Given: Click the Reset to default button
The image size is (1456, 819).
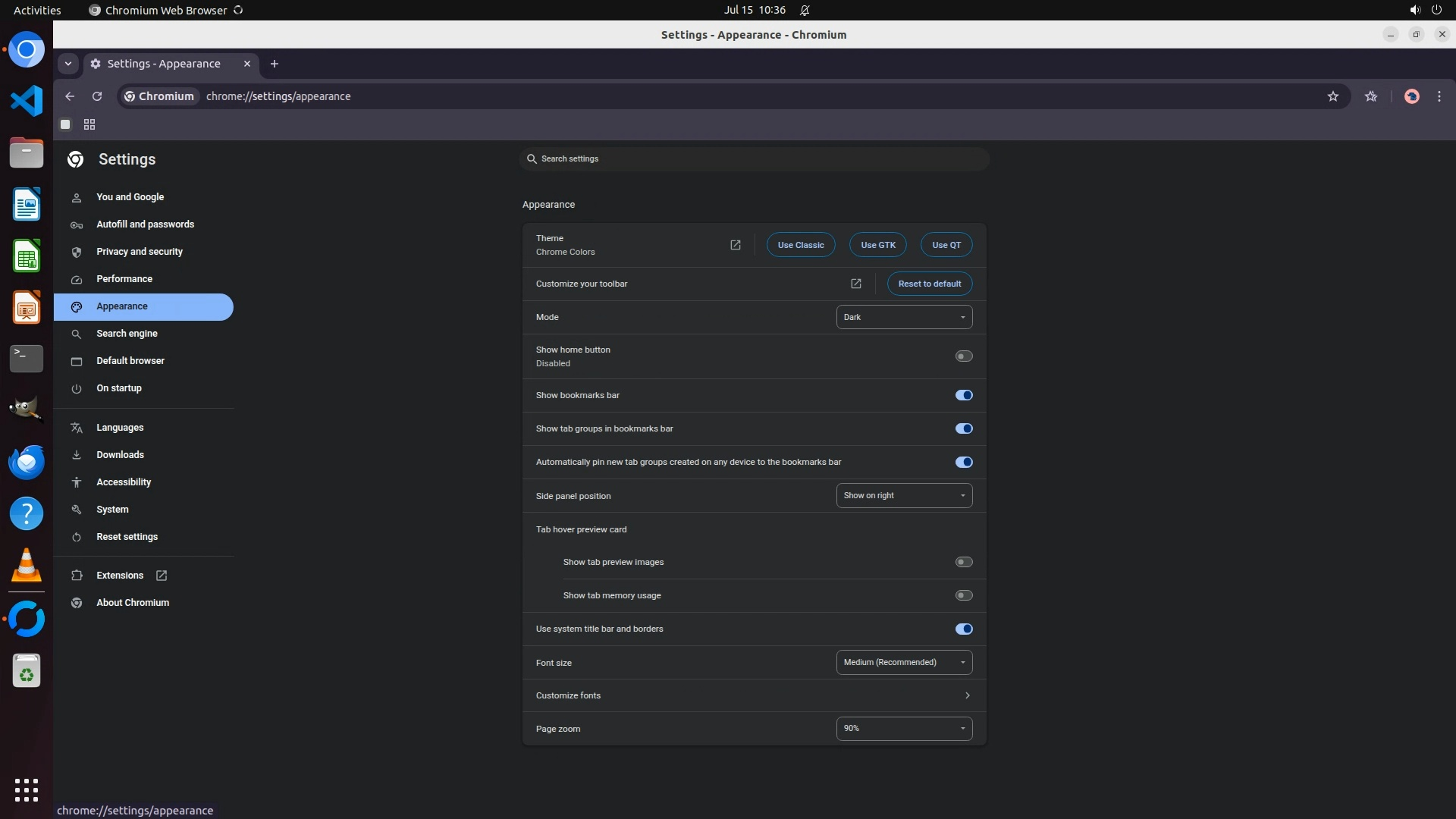Looking at the screenshot, I should click(929, 284).
